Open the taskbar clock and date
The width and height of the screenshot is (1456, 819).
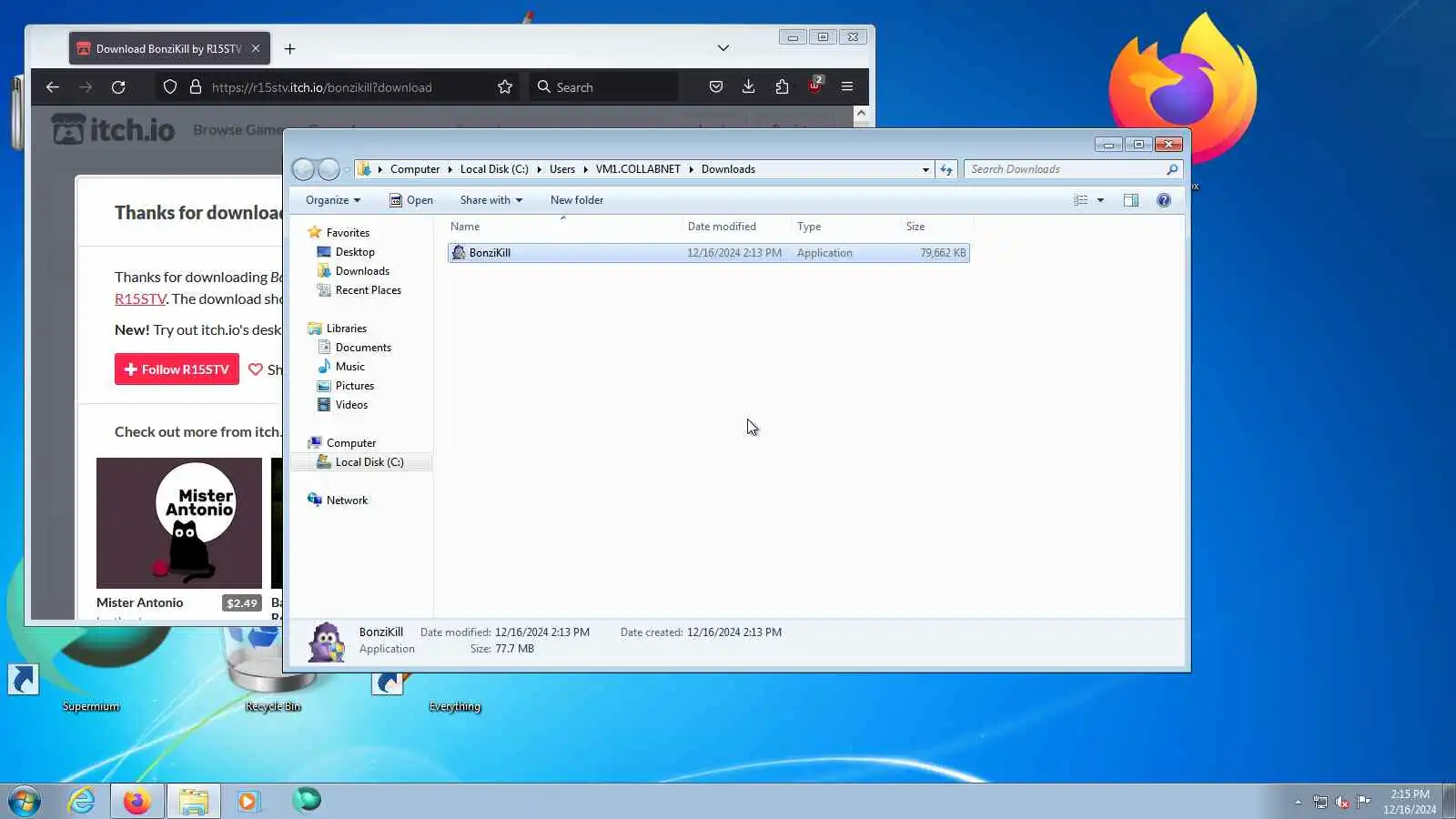tap(1410, 802)
